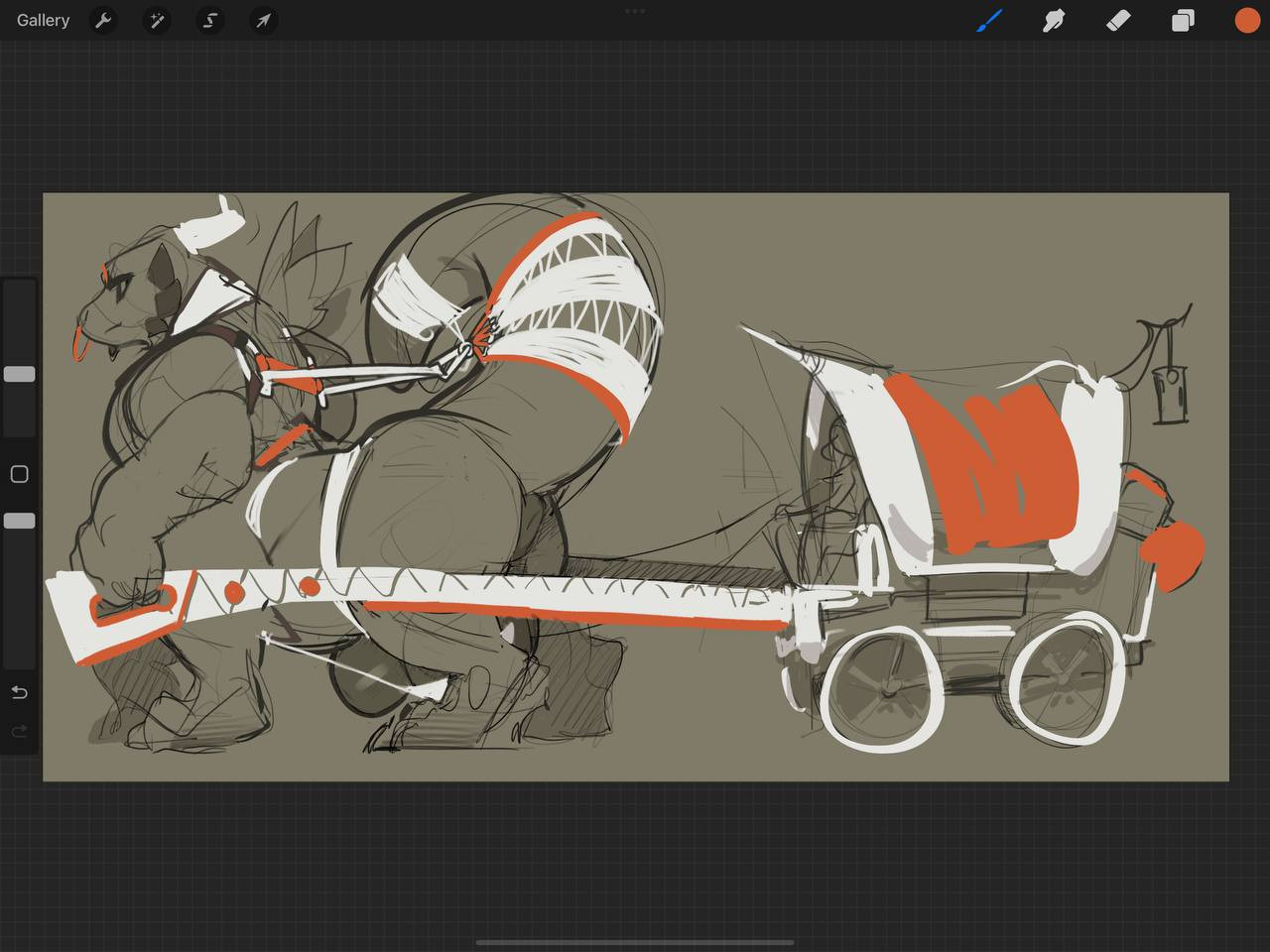The width and height of the screenshot is (1270, 952).
Task: Open the Adjustments magic wand menu
Action: tap(157, 20)
